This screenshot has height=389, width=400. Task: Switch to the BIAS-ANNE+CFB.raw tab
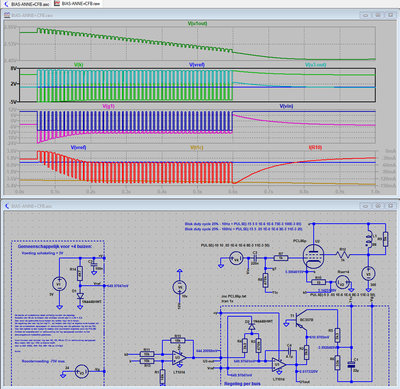coord(77,4)
